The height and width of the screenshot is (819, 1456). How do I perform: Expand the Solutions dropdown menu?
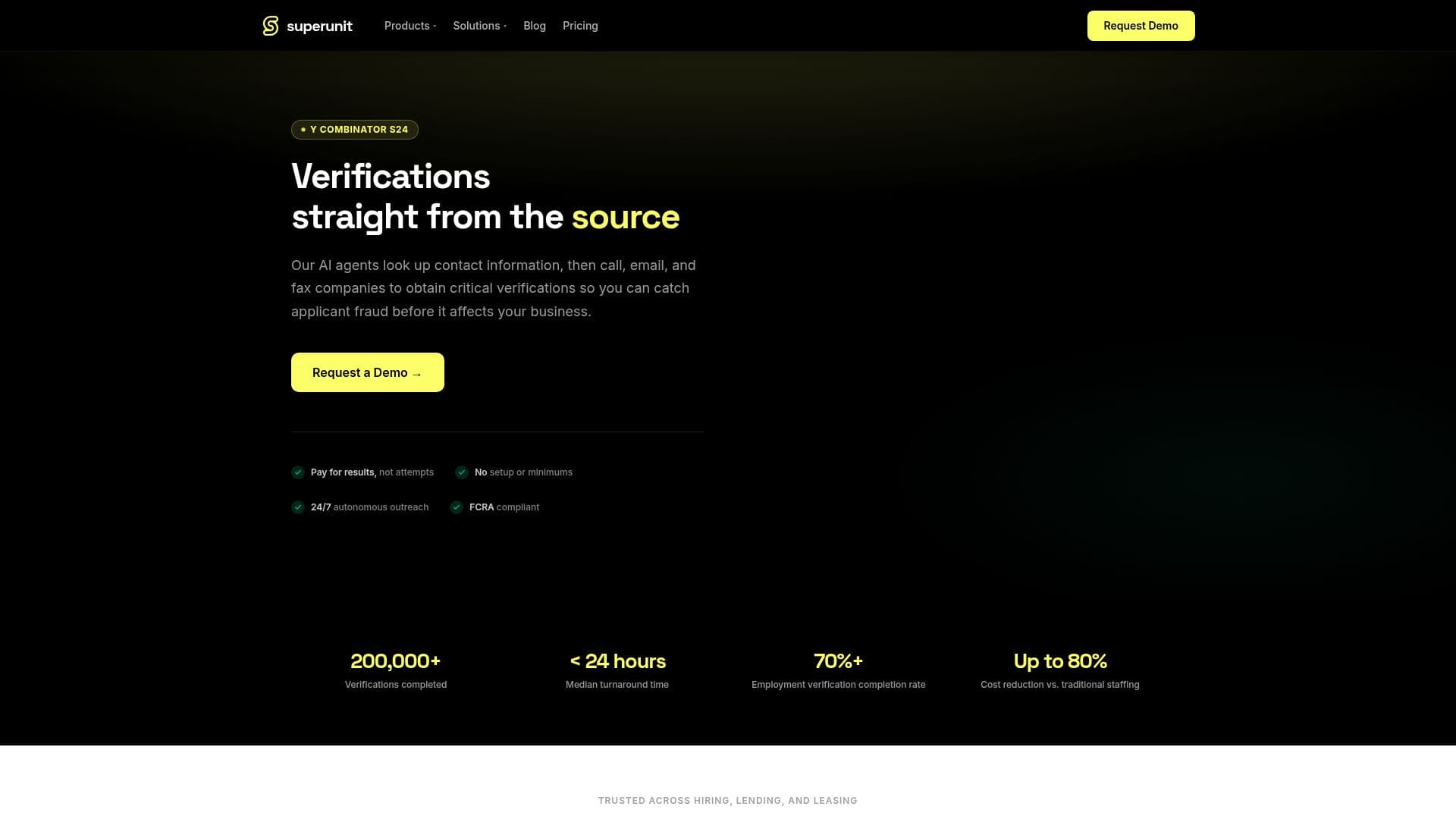pyautogui.click(x=480, y=26)
